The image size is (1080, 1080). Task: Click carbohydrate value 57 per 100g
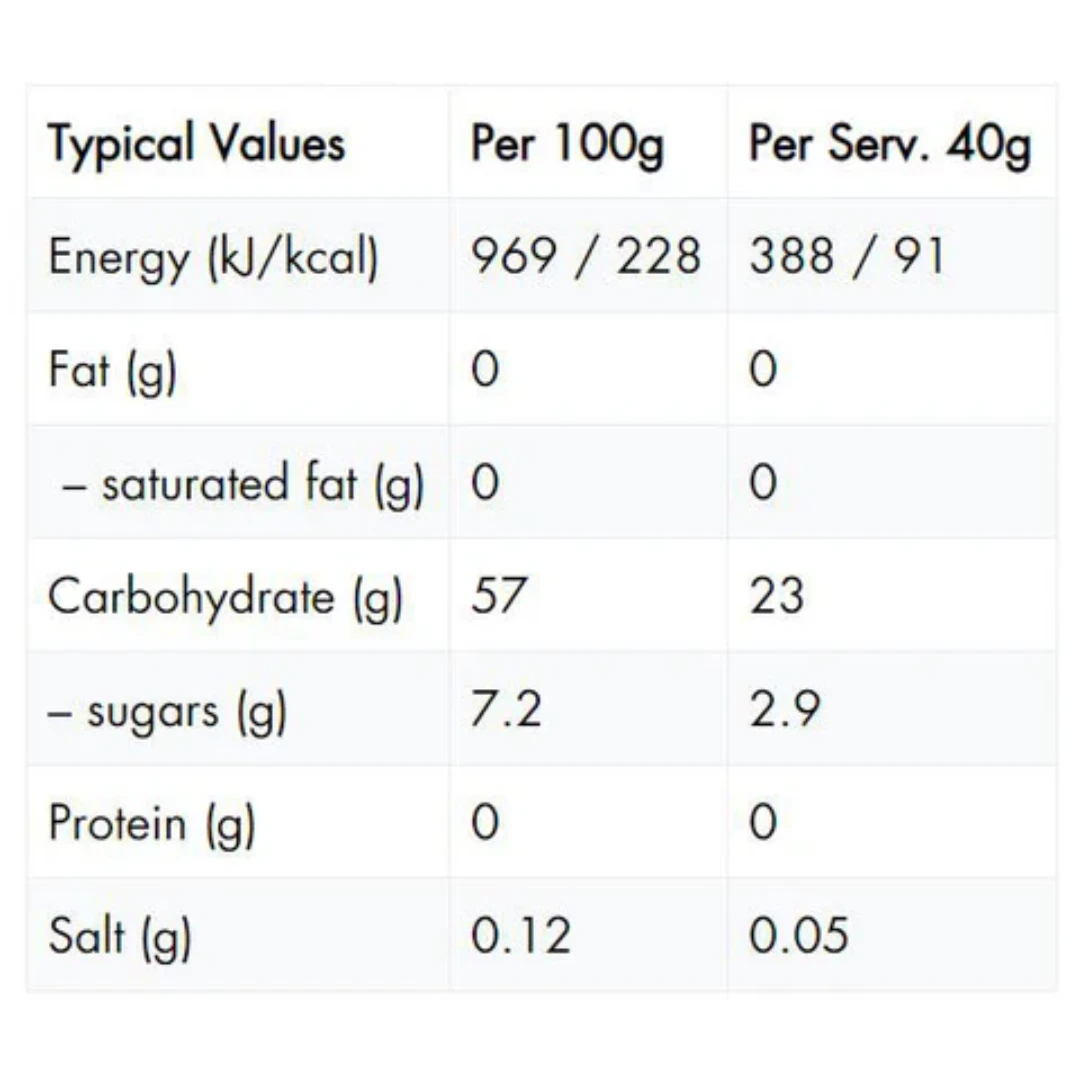(x=499, y=595)
